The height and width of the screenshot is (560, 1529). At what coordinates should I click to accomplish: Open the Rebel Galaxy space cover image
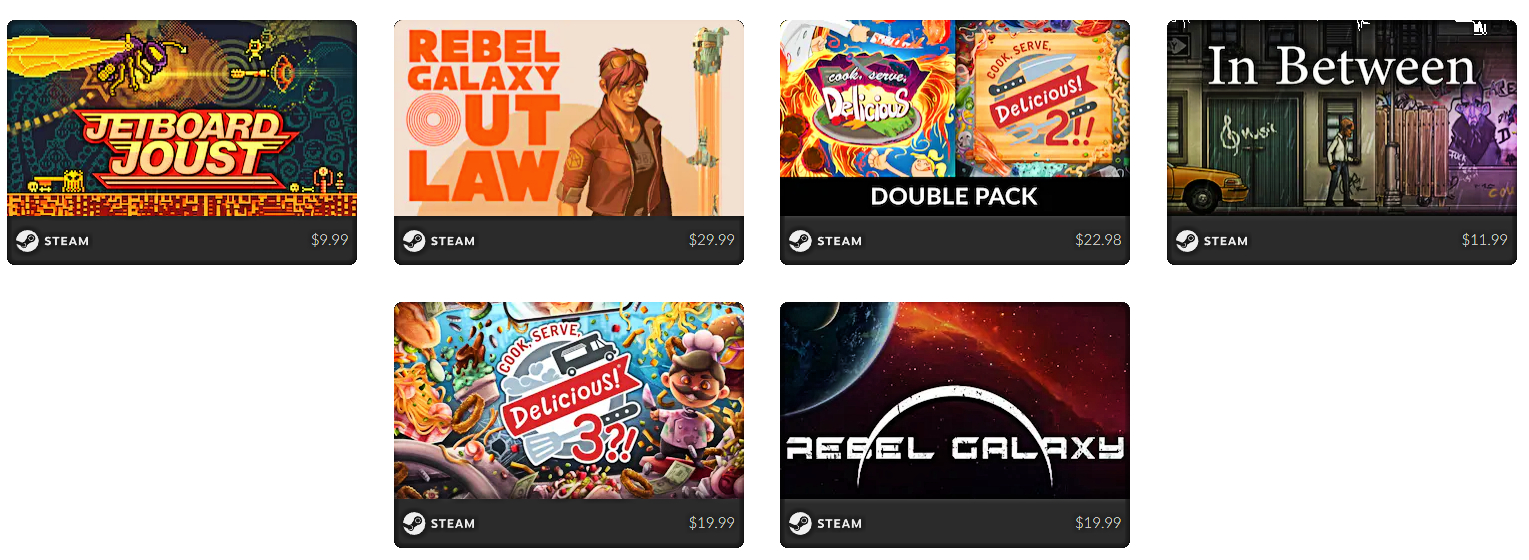pyautogui.click(x=955, y=400)
